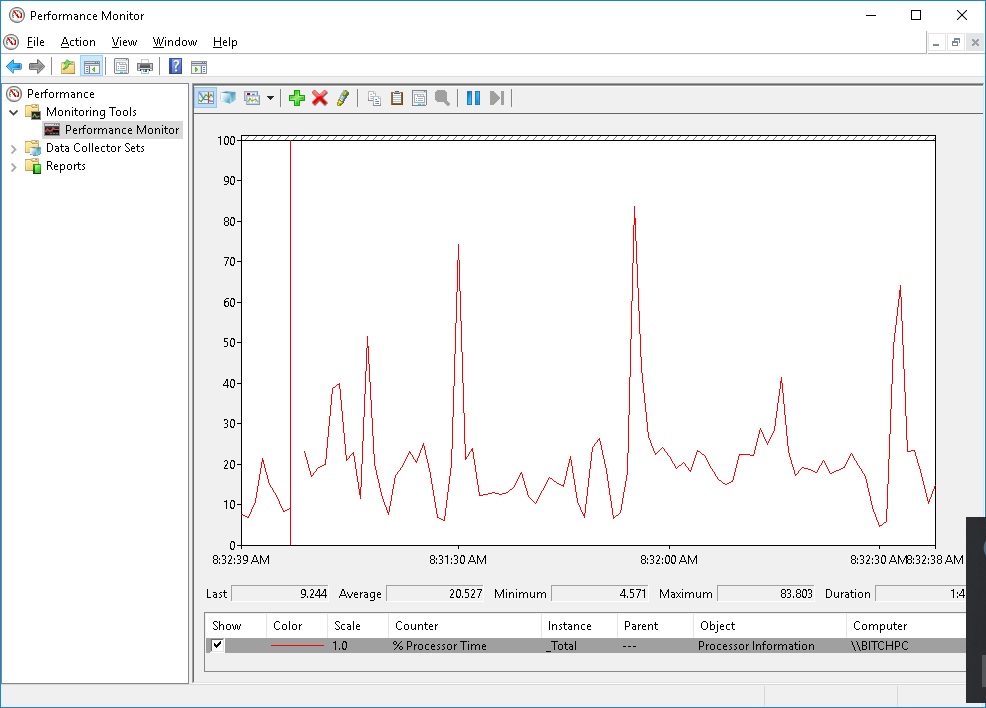Click the Performance Monitor system icon in the title bar
Image resolution: width=986 pixels, height=708 pixels.
16,15
